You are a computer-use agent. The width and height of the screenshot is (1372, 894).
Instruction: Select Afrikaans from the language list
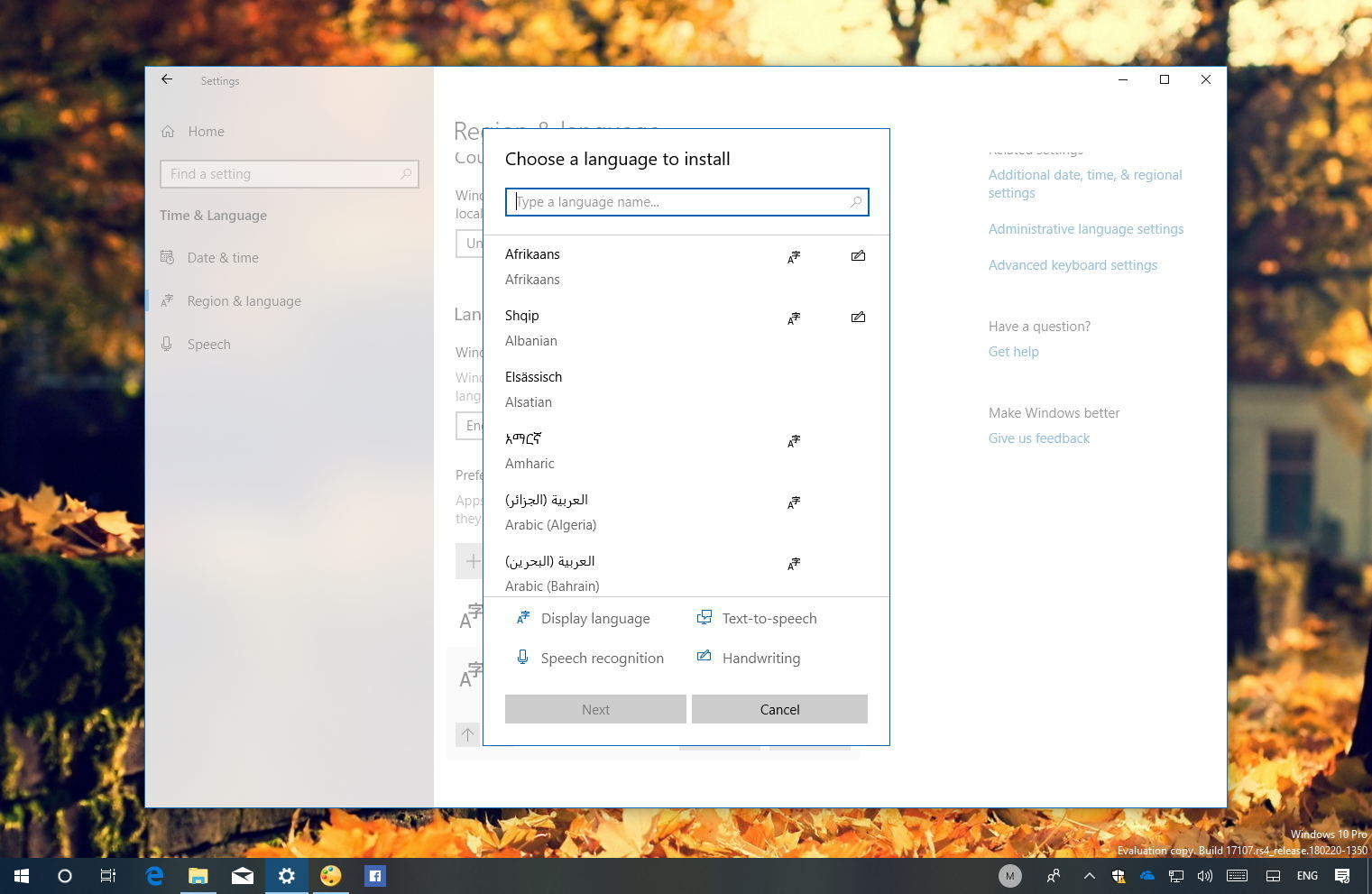[686, 267]
